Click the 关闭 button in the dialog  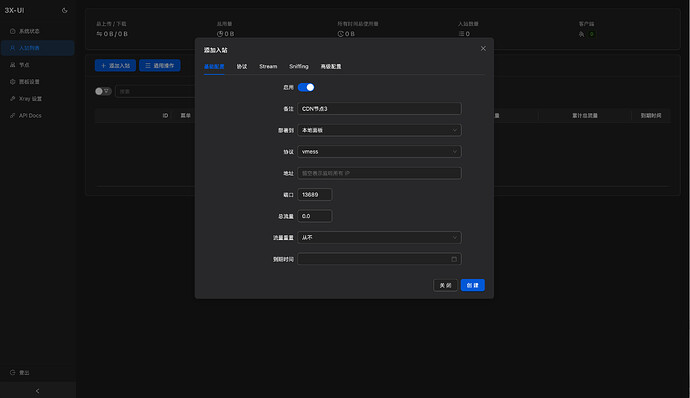pyautogui.click(x=445, y=285)
